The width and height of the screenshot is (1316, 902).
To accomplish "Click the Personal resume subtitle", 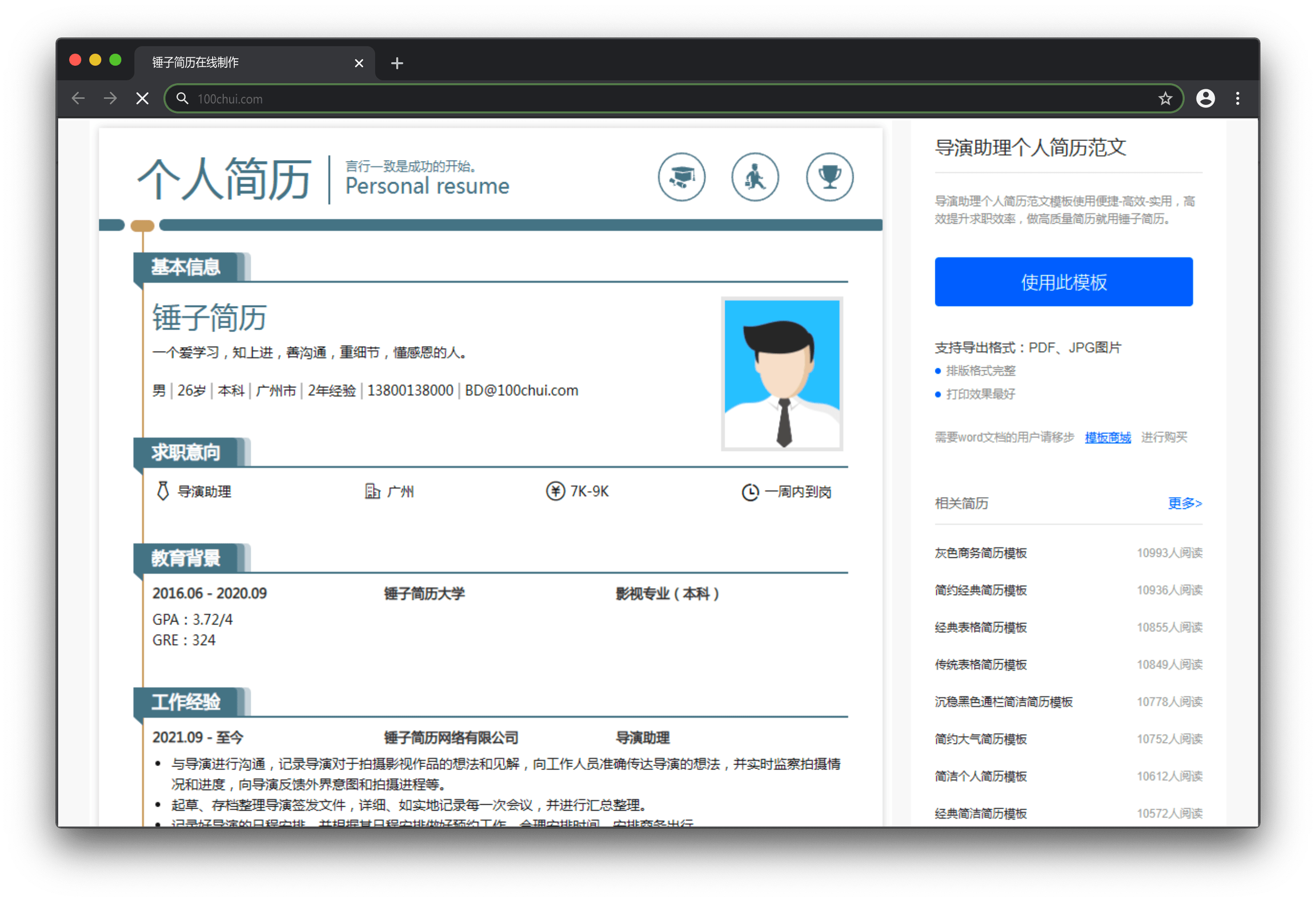I will coord(427,186).
